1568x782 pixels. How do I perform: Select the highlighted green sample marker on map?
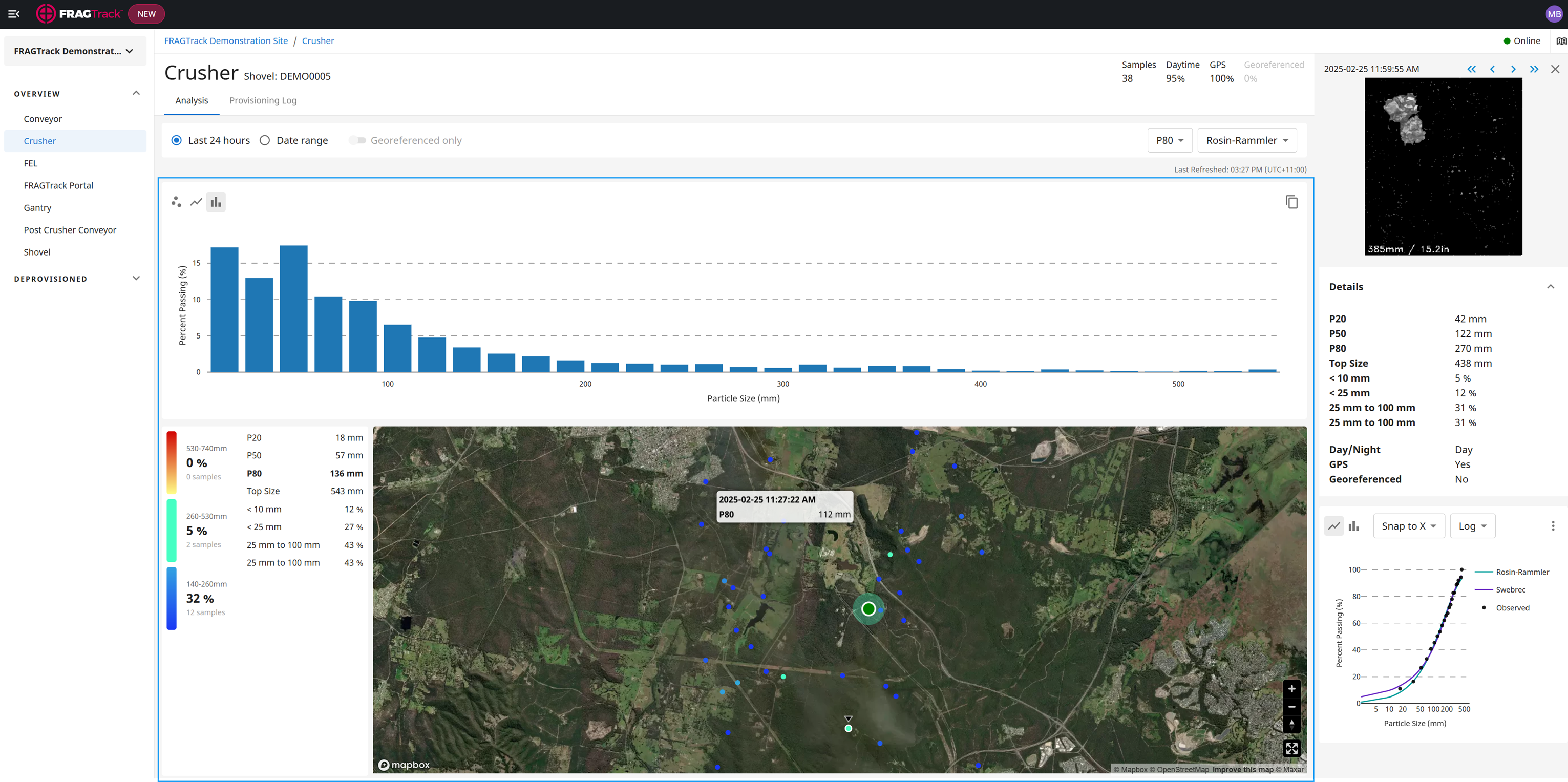pos(868,608)
